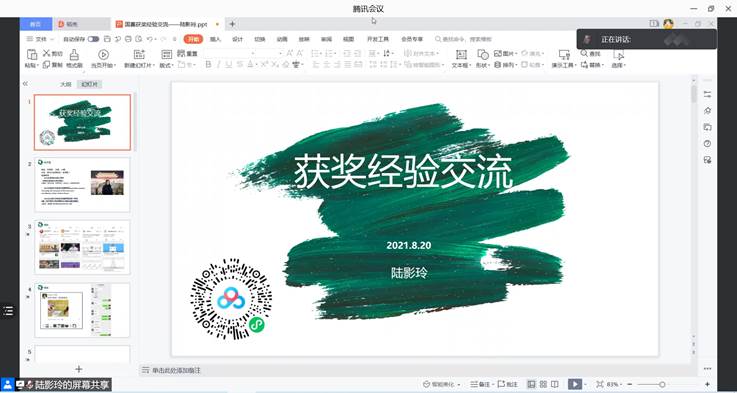Insert a text box via 文本框 icon
This screenshot has width=737, height=393.
[462, 55]
